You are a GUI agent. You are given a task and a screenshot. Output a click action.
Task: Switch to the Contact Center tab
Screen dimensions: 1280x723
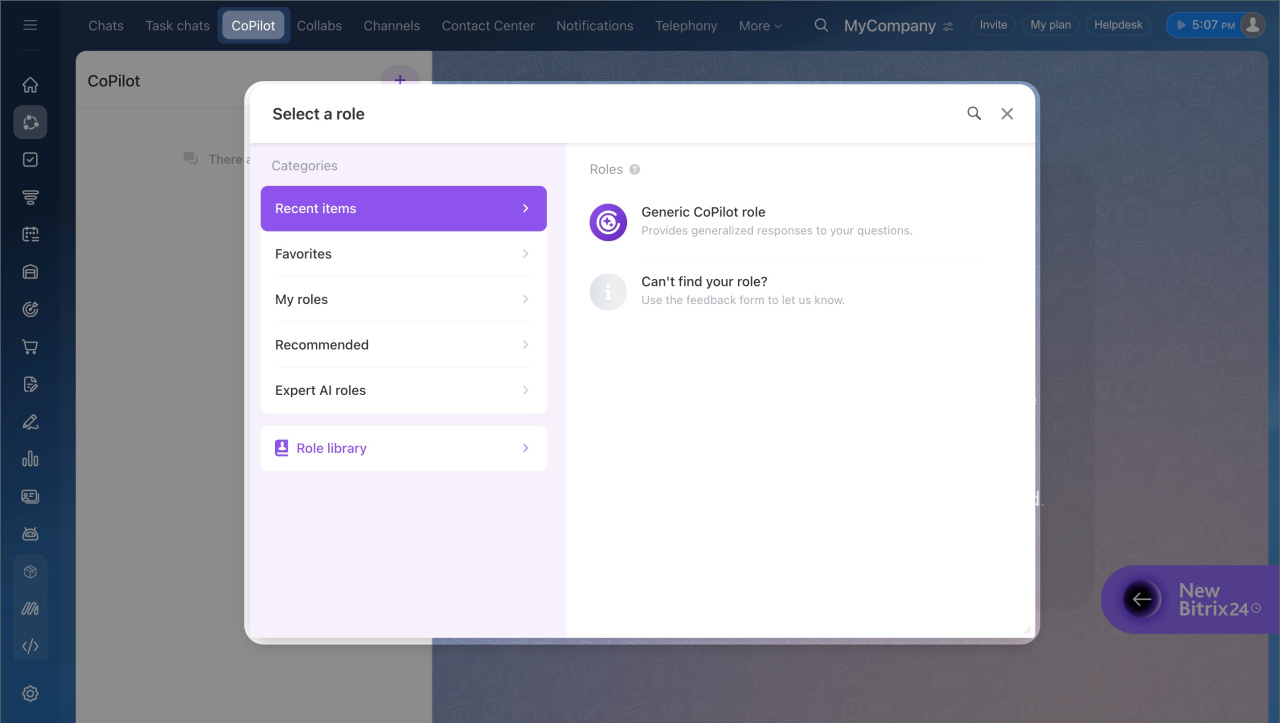(x=488, y=26)
